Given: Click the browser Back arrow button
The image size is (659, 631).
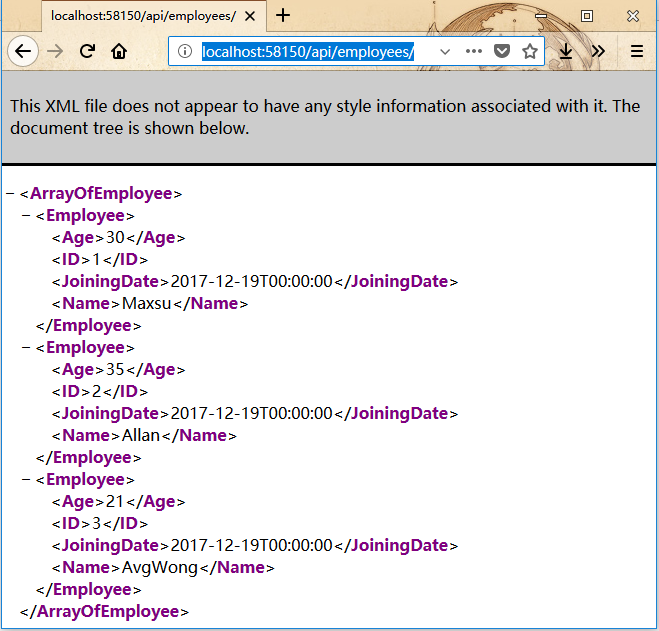Looking at the screenshot, I should click(22, 51).
